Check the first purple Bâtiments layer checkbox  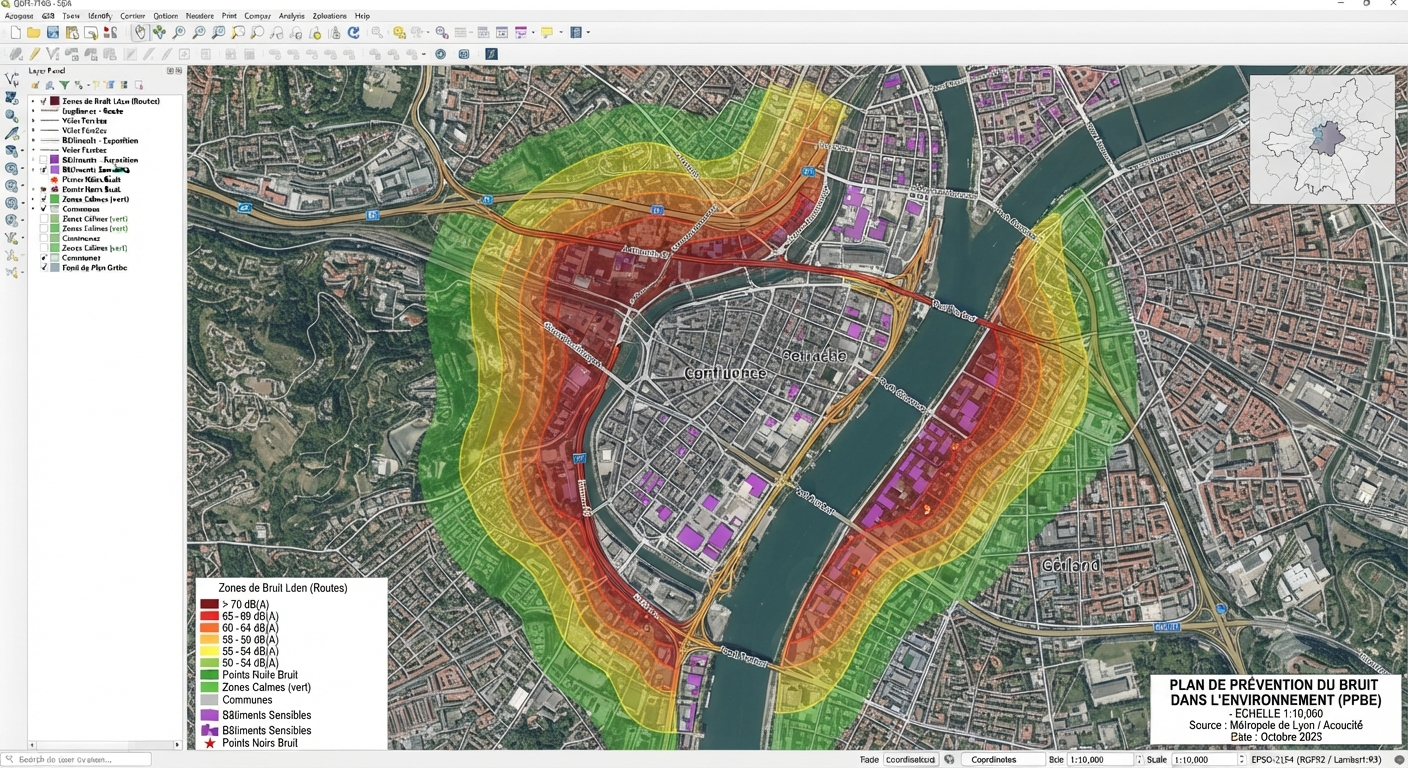(44, 160)
